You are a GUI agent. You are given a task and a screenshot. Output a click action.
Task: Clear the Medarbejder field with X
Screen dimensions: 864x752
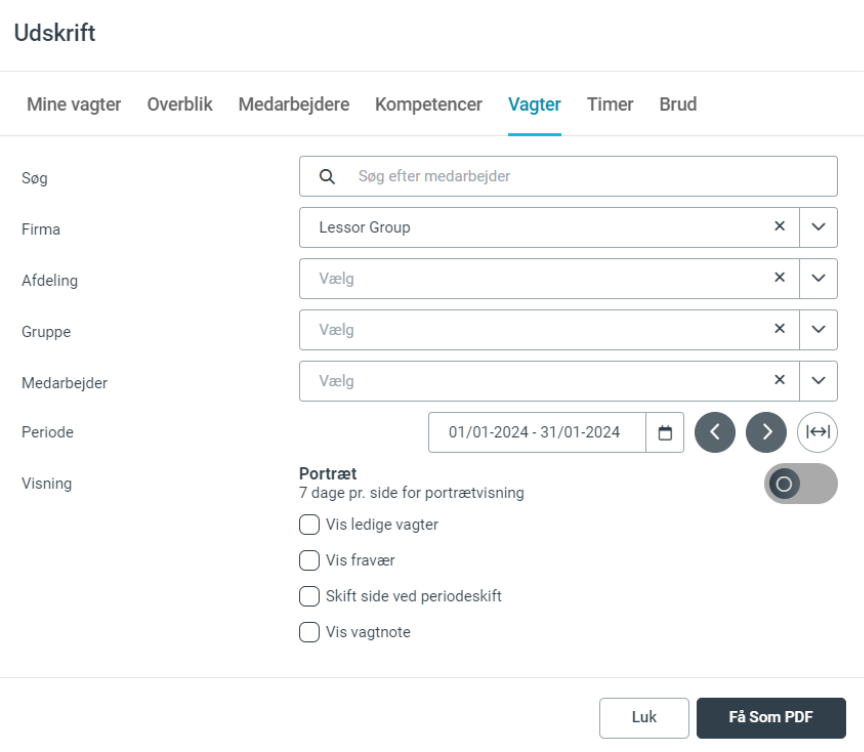point(779,381)
